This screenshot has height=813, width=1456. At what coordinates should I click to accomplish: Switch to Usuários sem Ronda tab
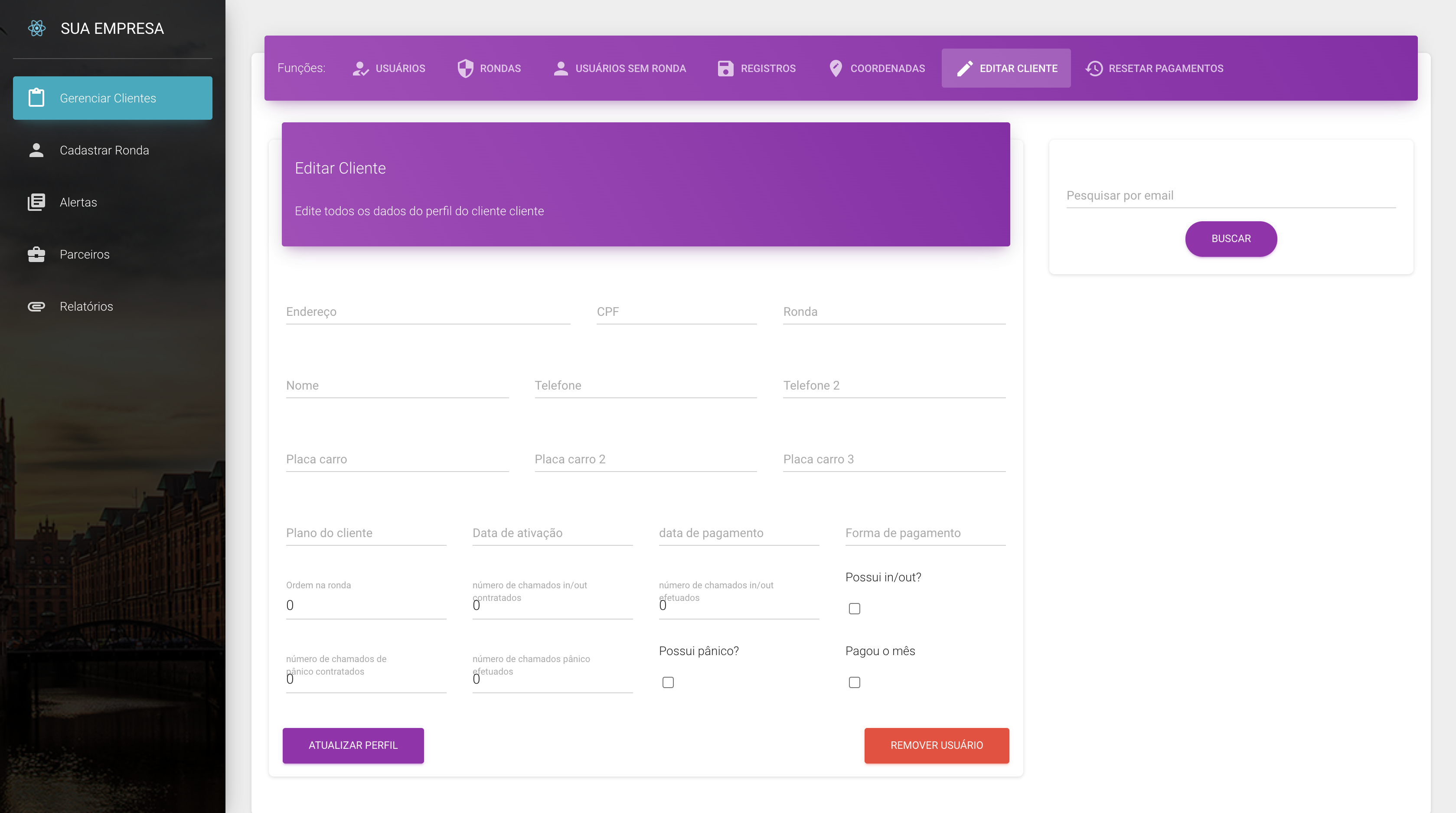(620, 69)
